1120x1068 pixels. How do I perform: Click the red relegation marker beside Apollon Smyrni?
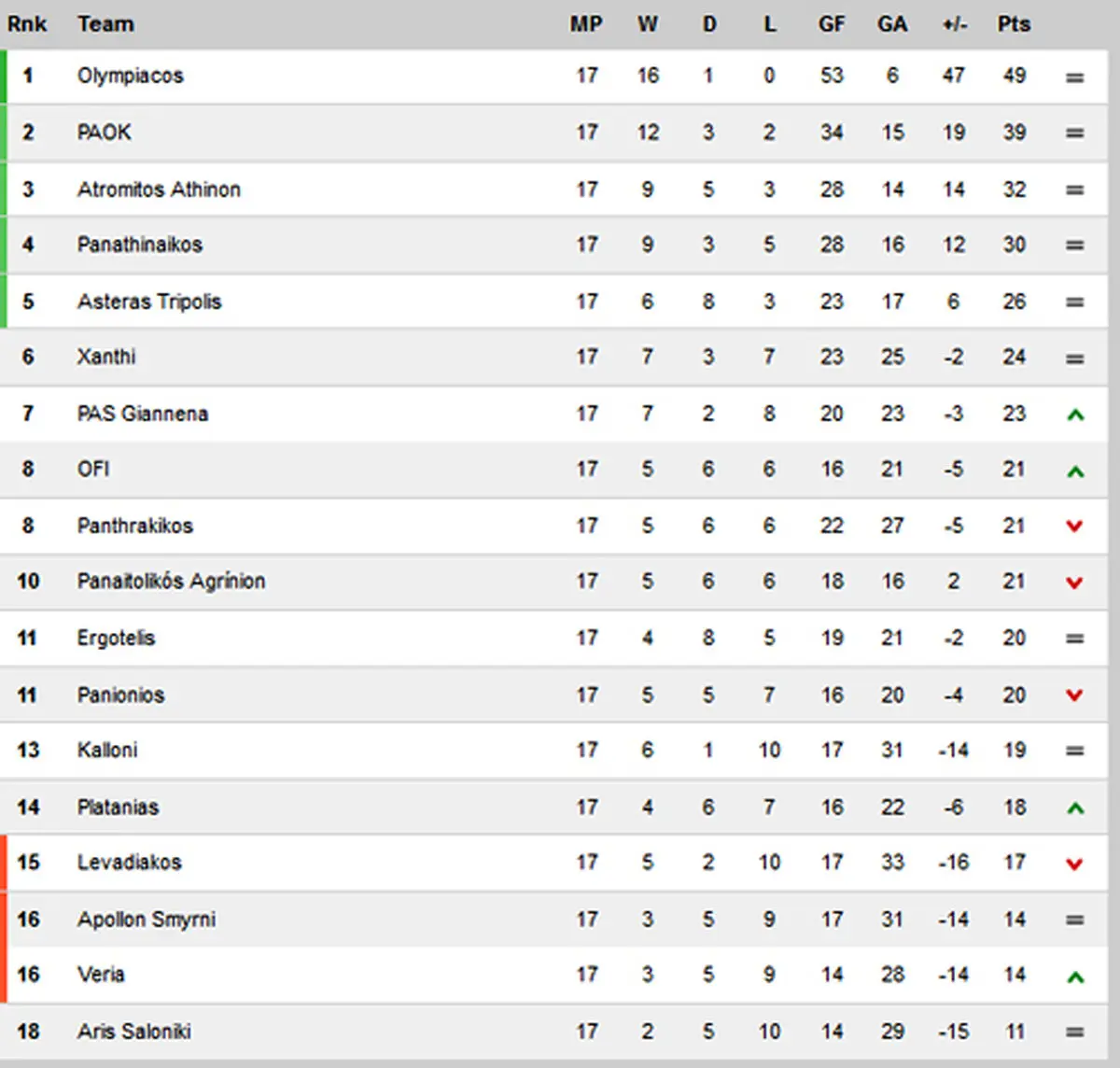tap(4, 920)
